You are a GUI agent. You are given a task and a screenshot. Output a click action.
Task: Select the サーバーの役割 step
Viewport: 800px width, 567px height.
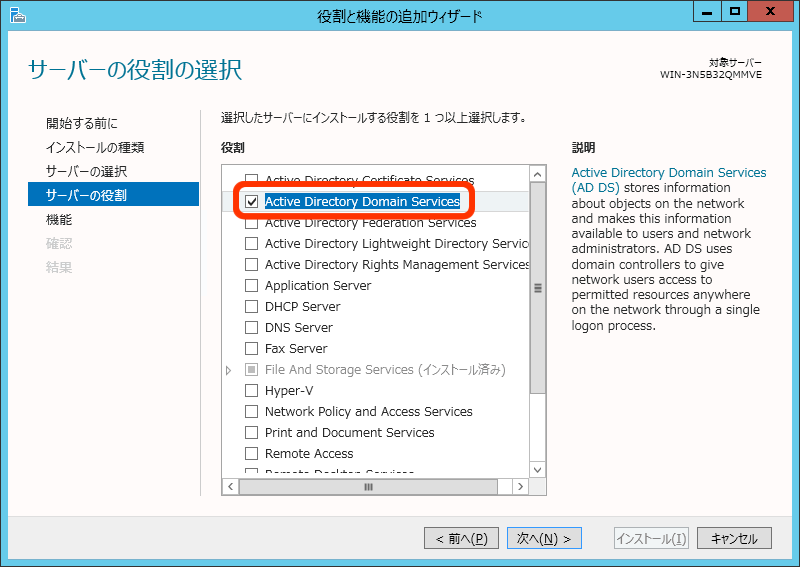(113, 194)
